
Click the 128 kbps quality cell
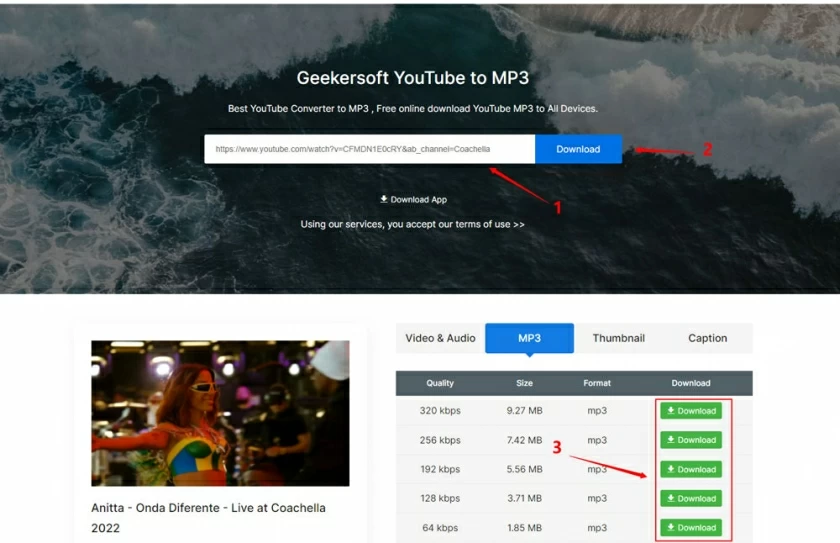[440, 498]
